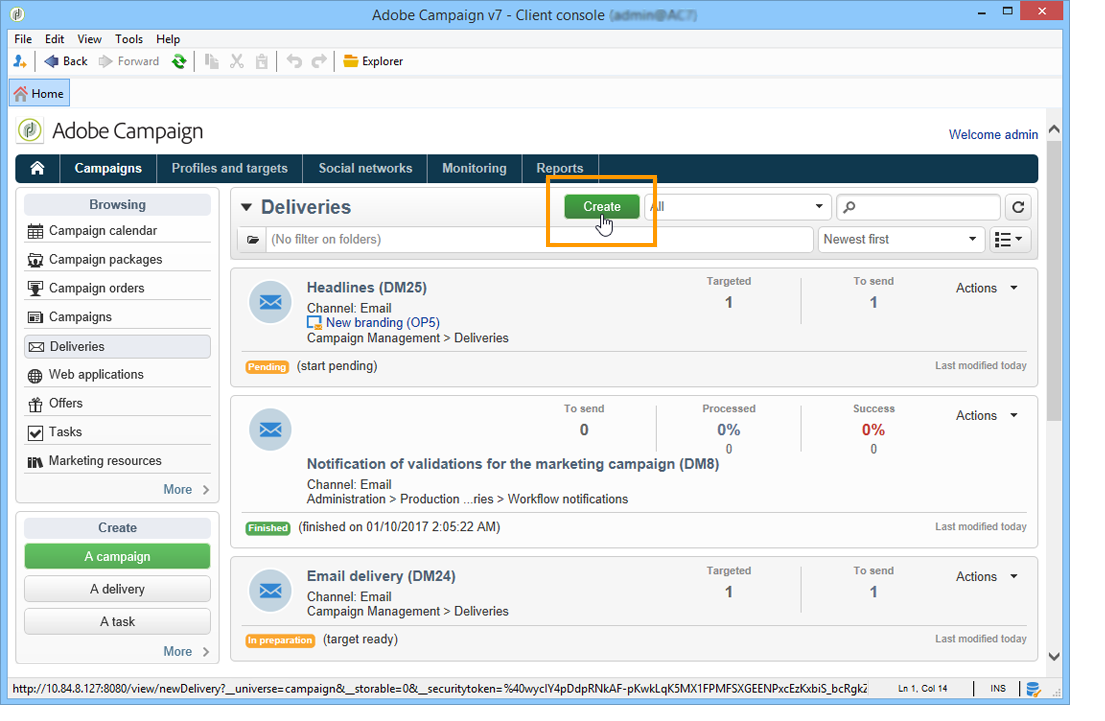The image size is (1105, 721).
Task: Switch to the Campaigns tab
Action: pos(108,168)
